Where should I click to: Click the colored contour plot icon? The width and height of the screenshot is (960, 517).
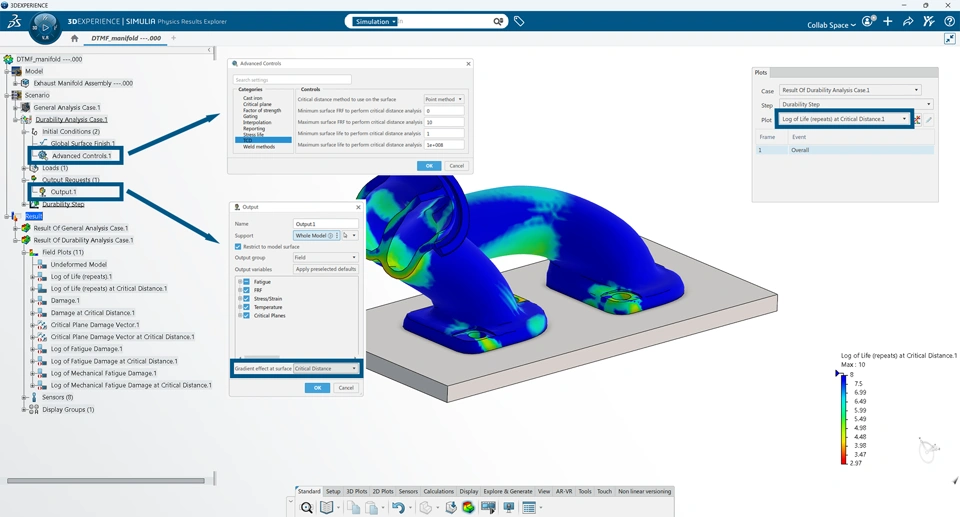[x=468, y=507]
